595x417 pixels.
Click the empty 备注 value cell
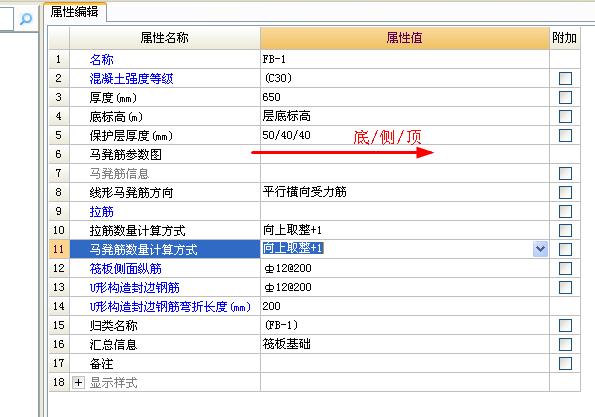405,363
